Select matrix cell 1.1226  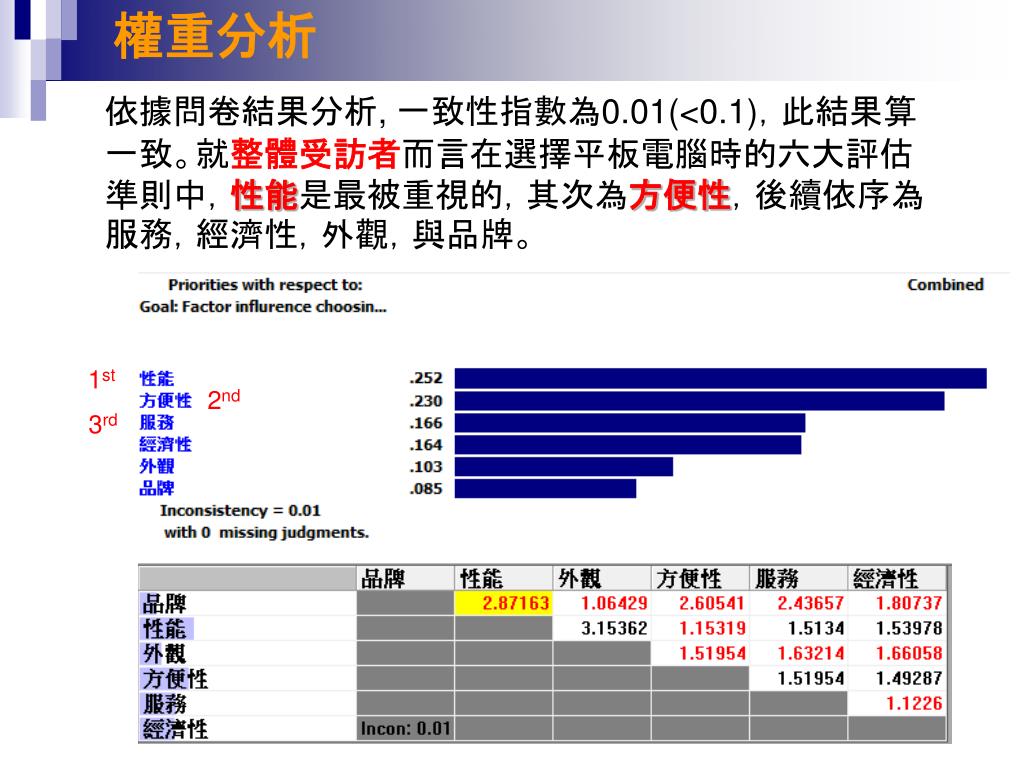897,703
